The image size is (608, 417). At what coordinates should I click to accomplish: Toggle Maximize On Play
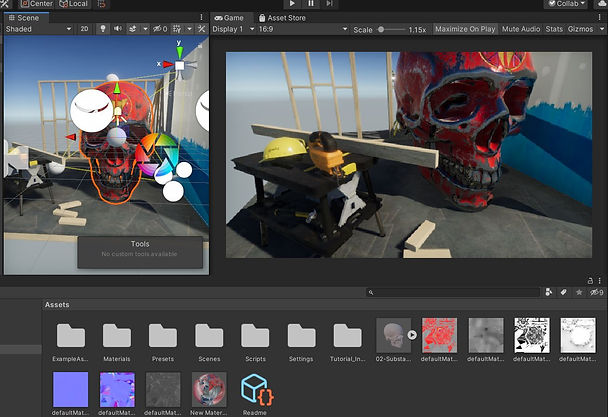[x=465, y=29]
